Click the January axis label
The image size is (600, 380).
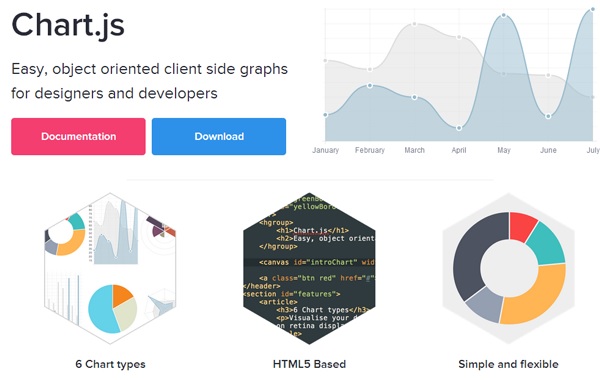pyautogui.click(x=325, y=150)
